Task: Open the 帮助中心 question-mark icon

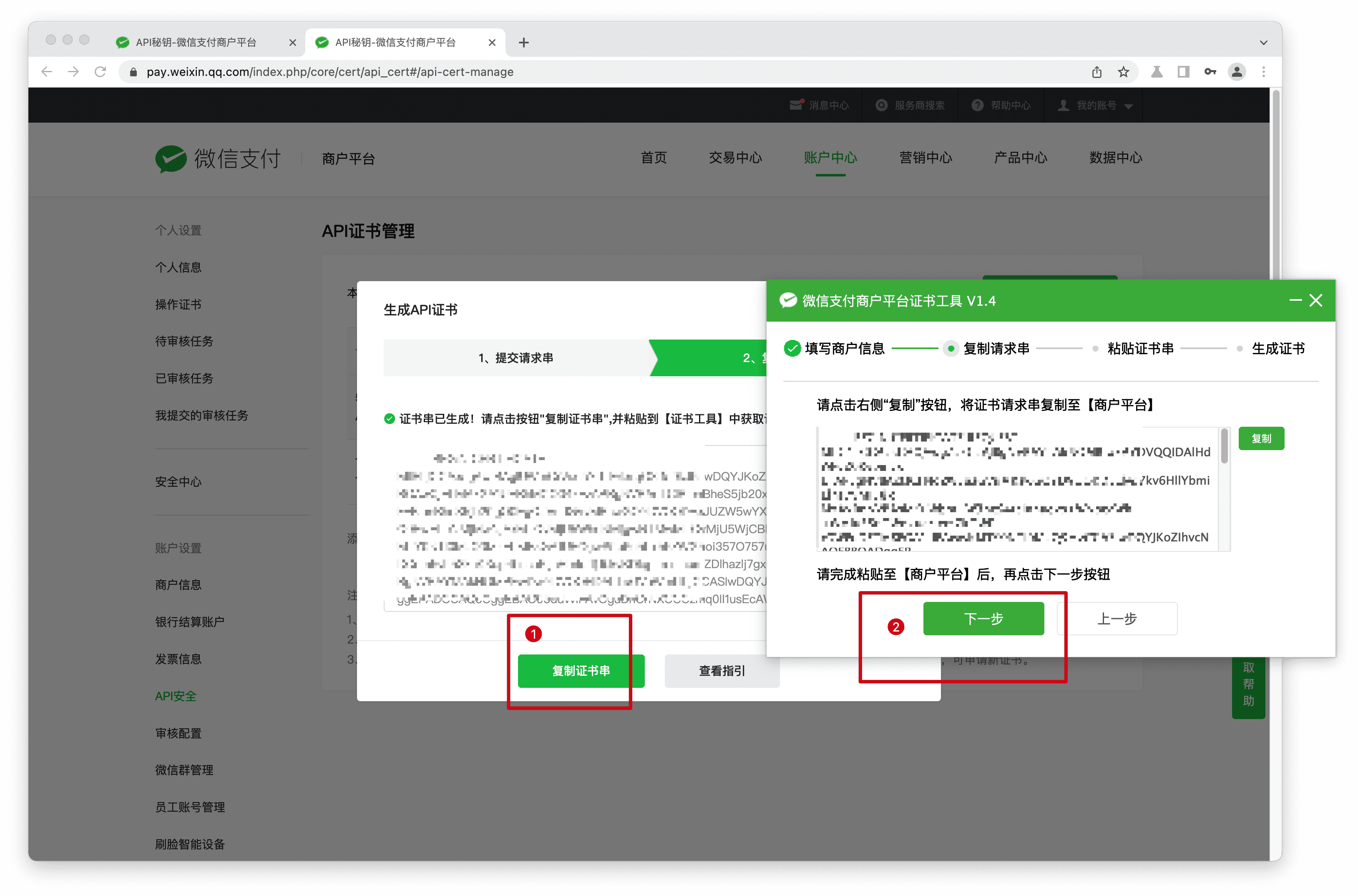Action: click(x=978, y=105)
